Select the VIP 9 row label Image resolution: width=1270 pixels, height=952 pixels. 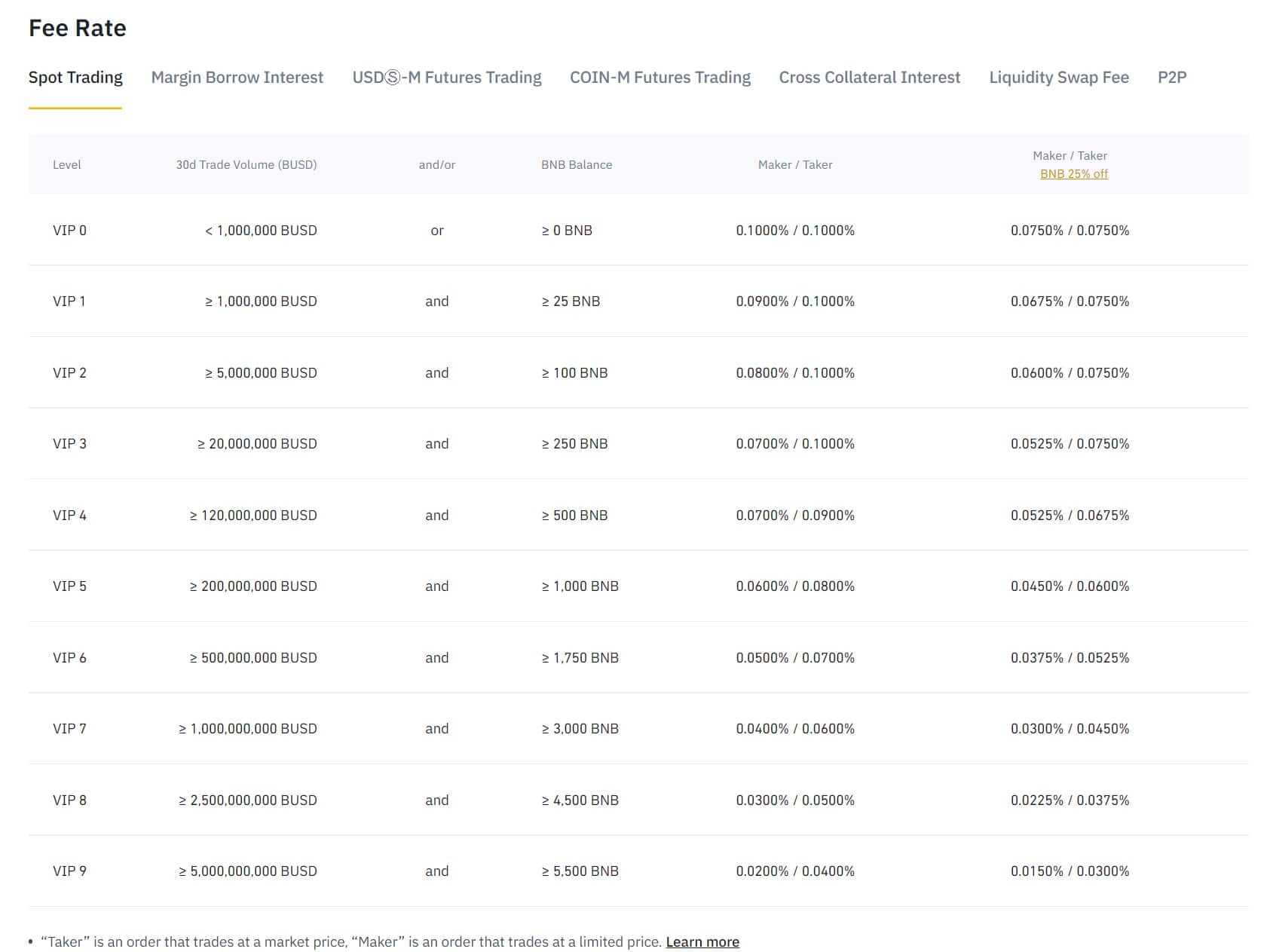69,871
